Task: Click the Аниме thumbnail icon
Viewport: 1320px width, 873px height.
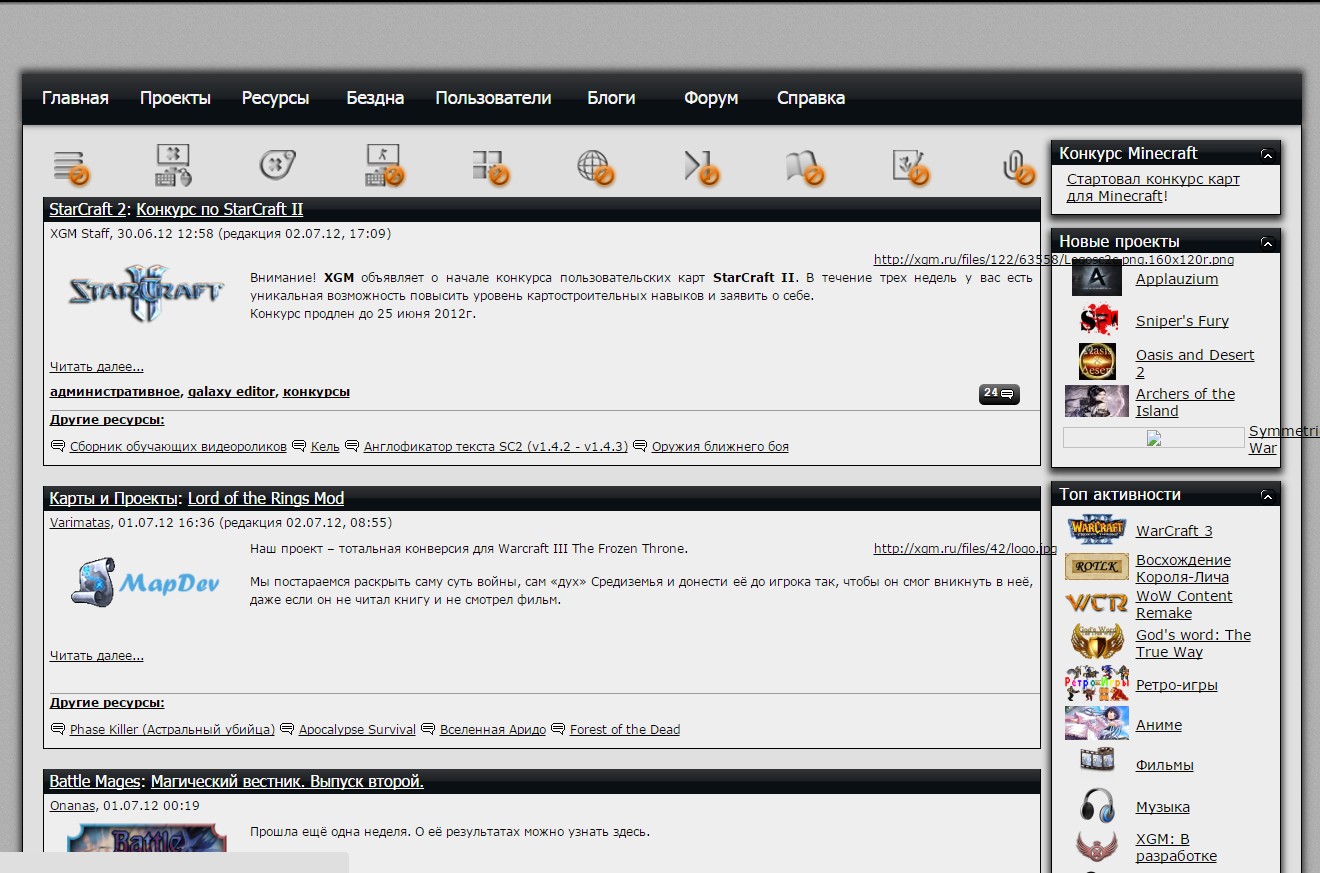Action: click(1097, 724)
